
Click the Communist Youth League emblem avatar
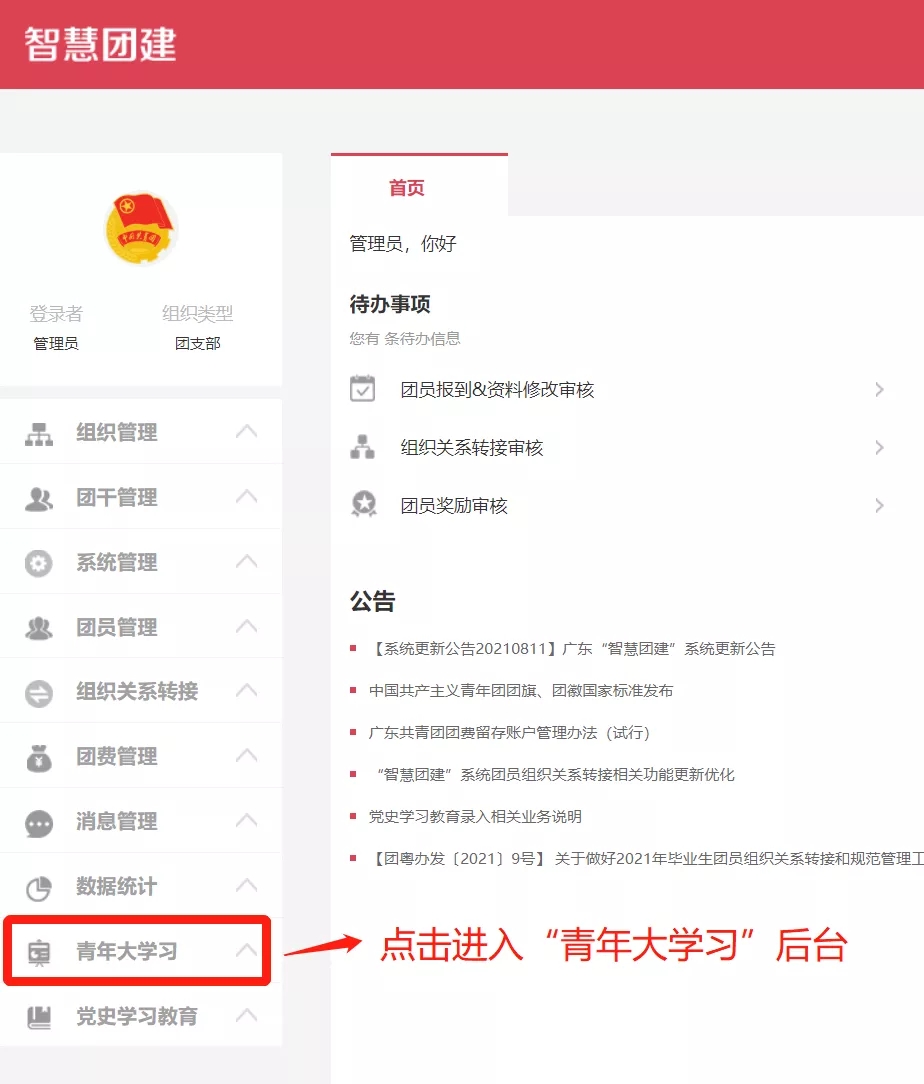tap(140, 229)
